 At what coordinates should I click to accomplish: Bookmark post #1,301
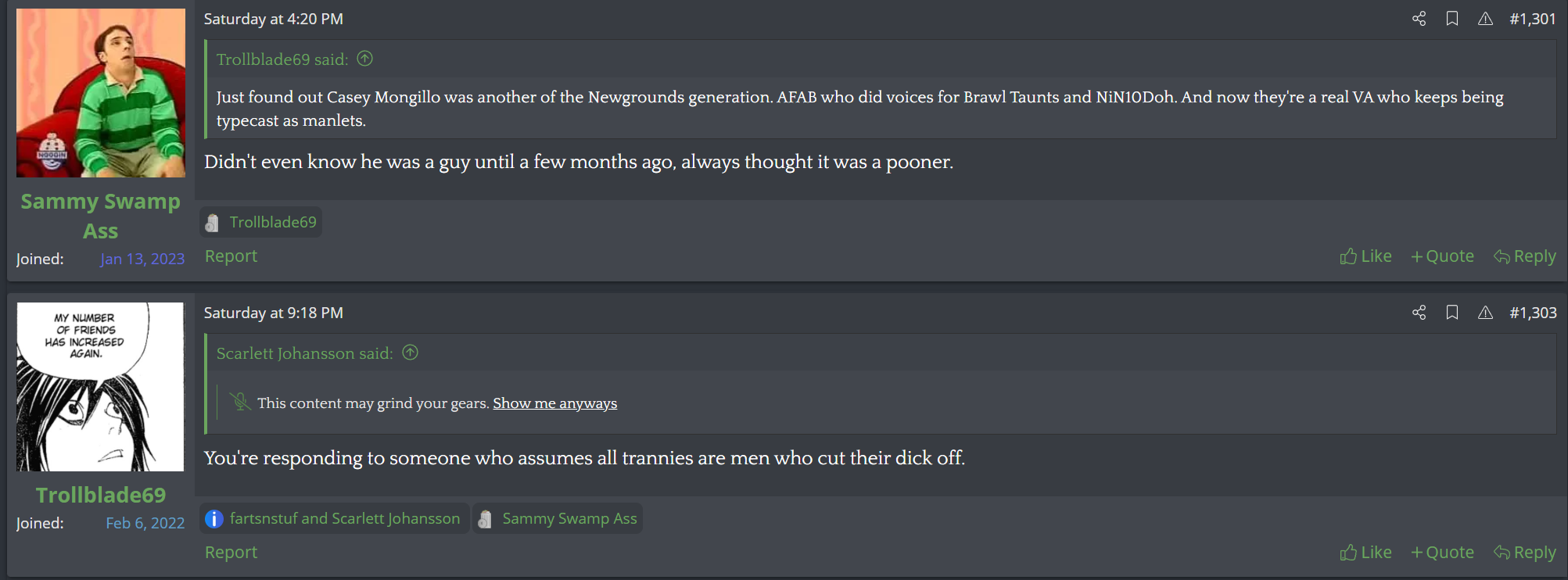[1452, 19]
